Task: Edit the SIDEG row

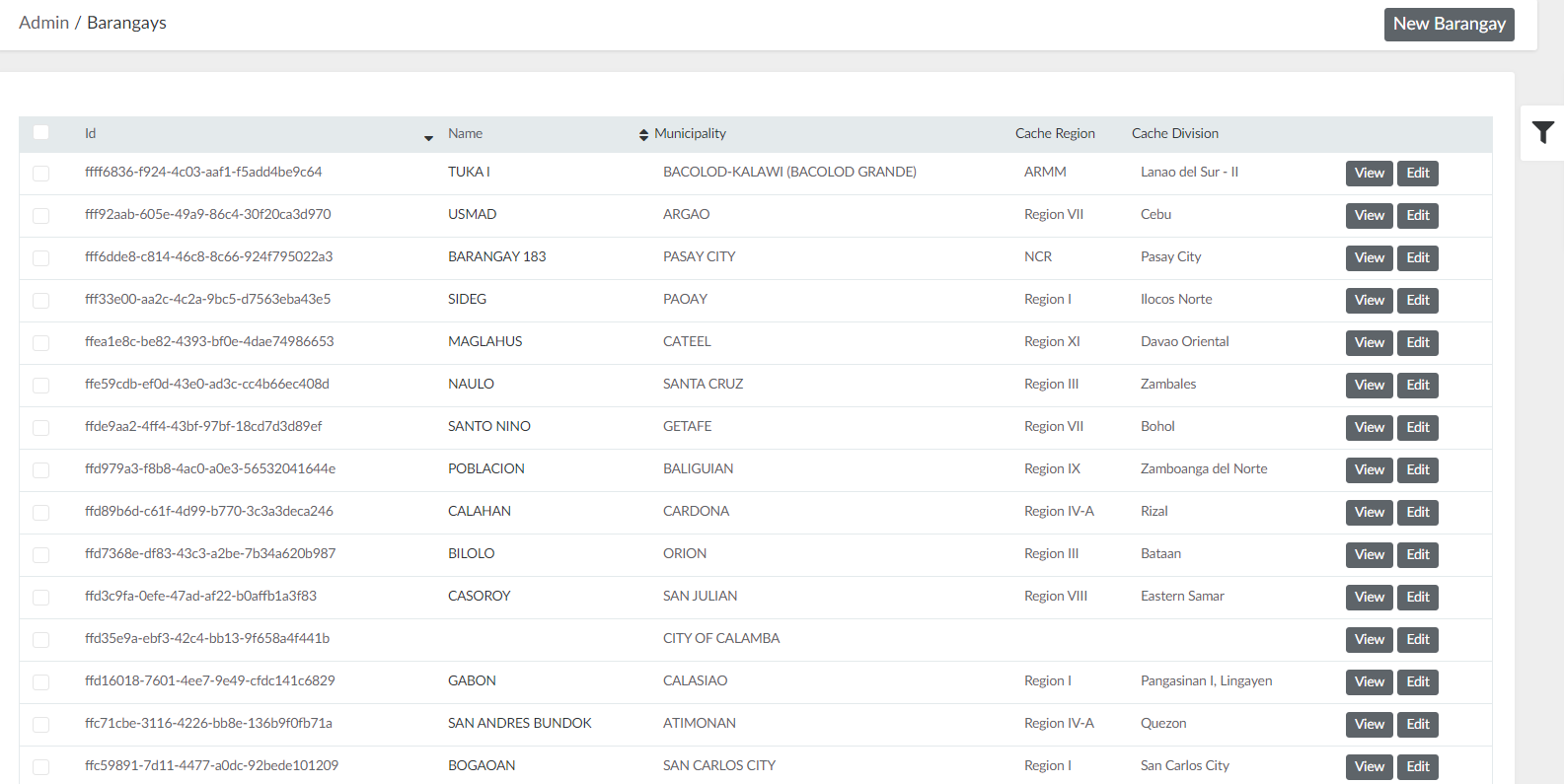Action: click(x=1418, y=301)
